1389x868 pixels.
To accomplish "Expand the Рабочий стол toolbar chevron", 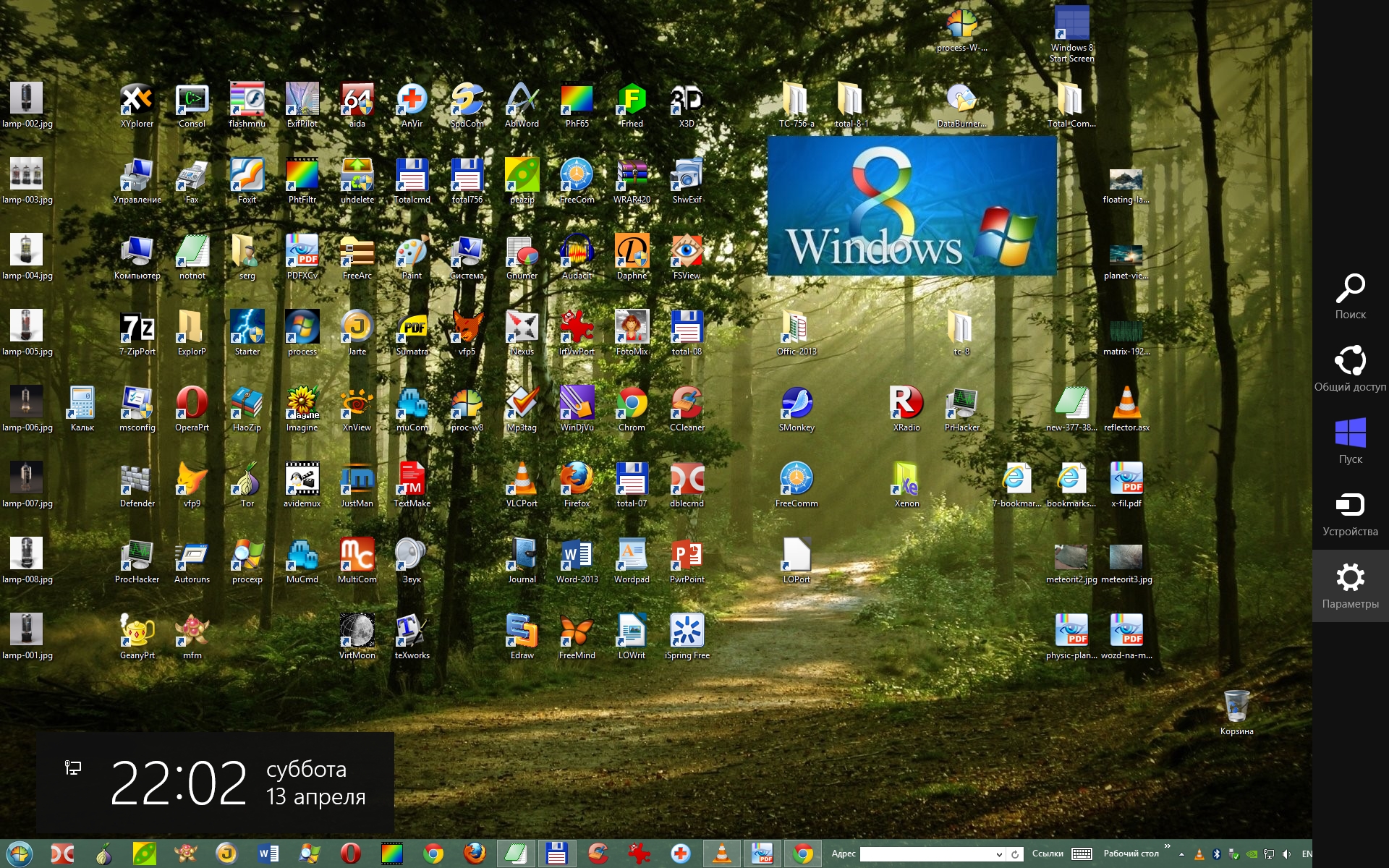I will coord(1167,846).
